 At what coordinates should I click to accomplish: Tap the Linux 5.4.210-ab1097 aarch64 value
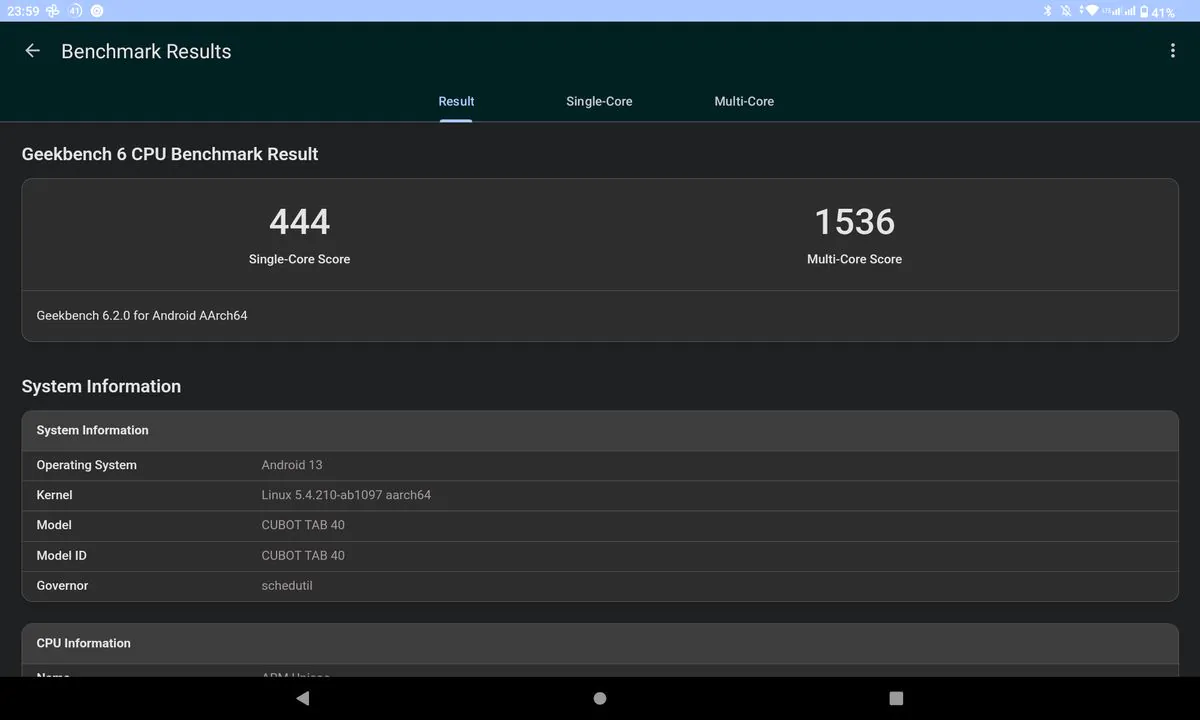point(346,495)
